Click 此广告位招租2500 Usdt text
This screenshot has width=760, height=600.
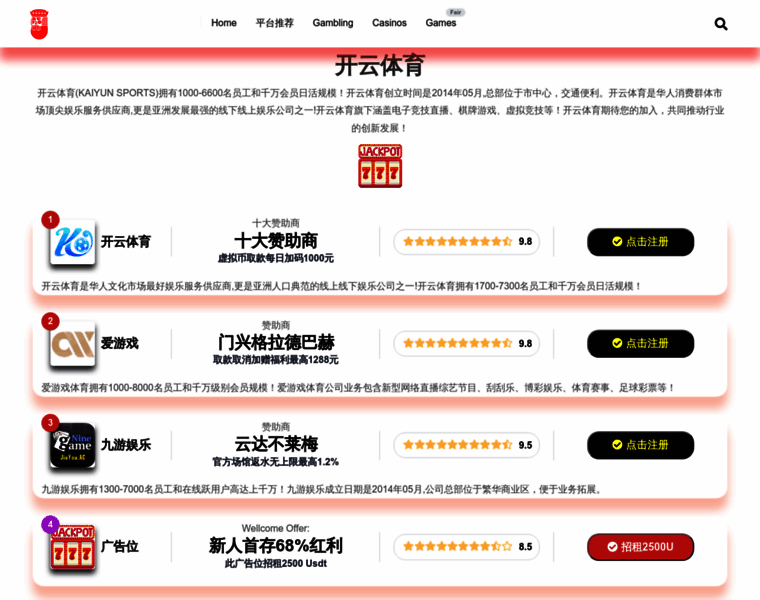coord(276,564)
